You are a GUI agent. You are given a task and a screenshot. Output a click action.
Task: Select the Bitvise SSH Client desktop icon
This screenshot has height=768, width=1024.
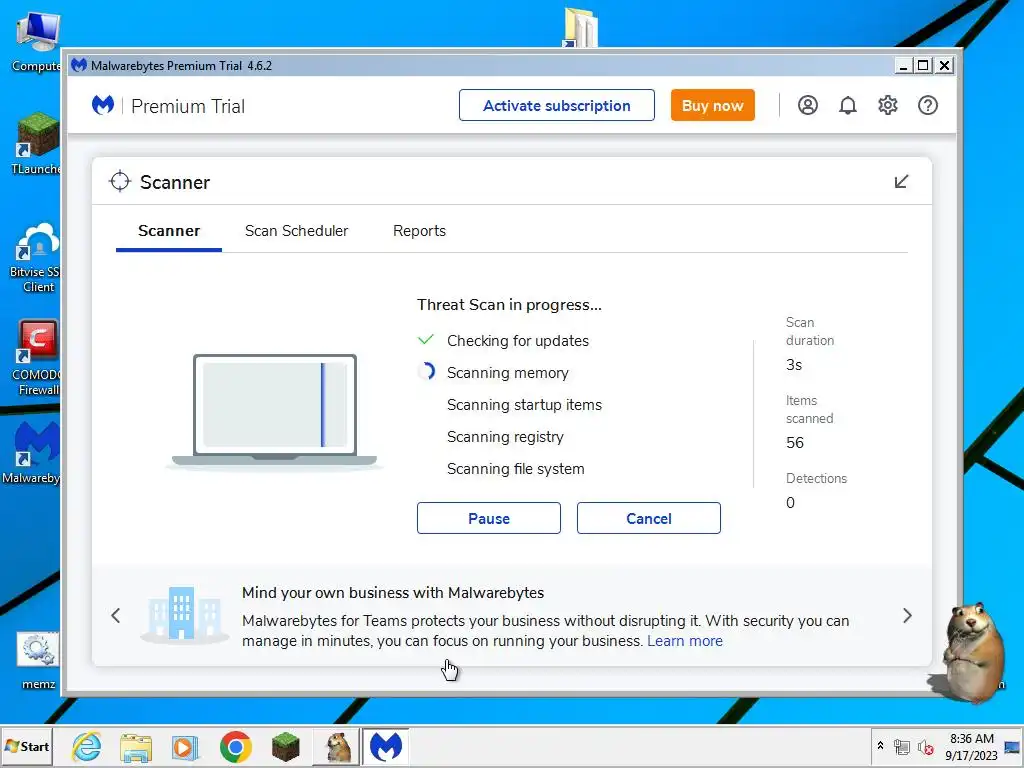coord(37,259)
